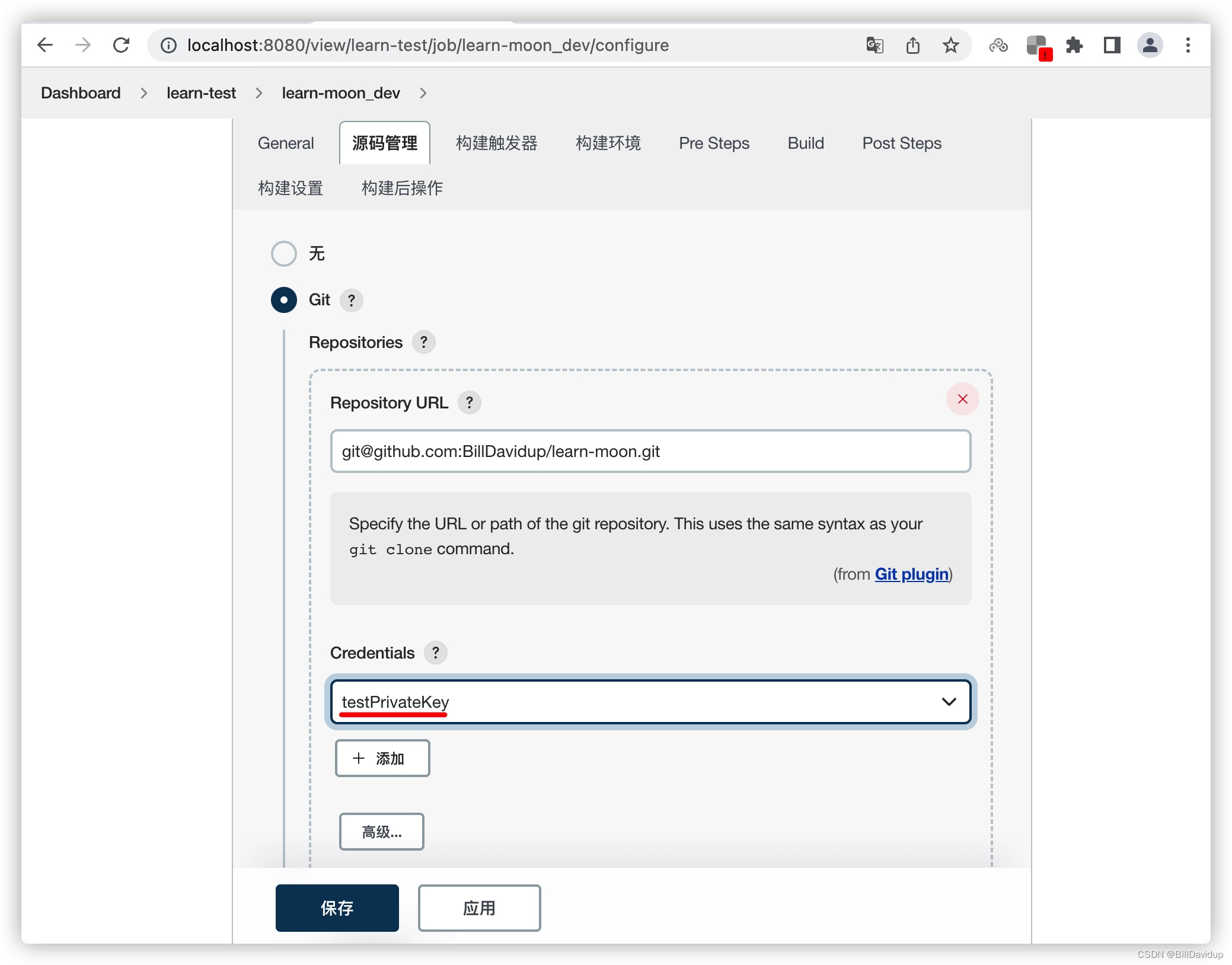Expand the chevron after Dashboard breadcrumb
Screen dimensions: 1232x965
tap(143, 93)
